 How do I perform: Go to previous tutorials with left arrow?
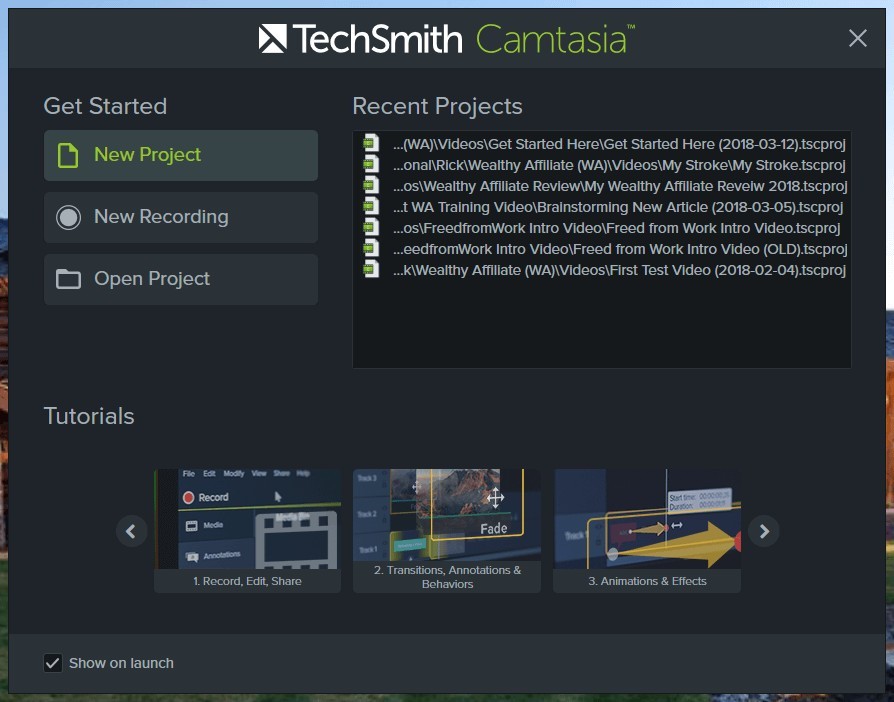[x=132, y=531]
